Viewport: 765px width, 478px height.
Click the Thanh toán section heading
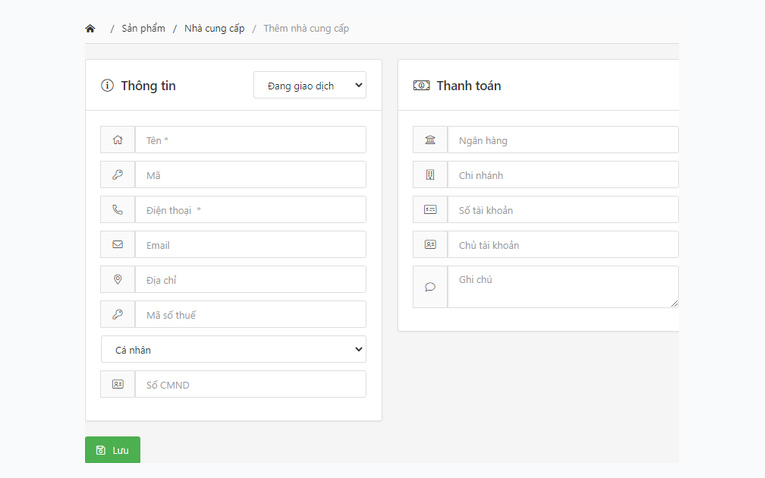469,85
